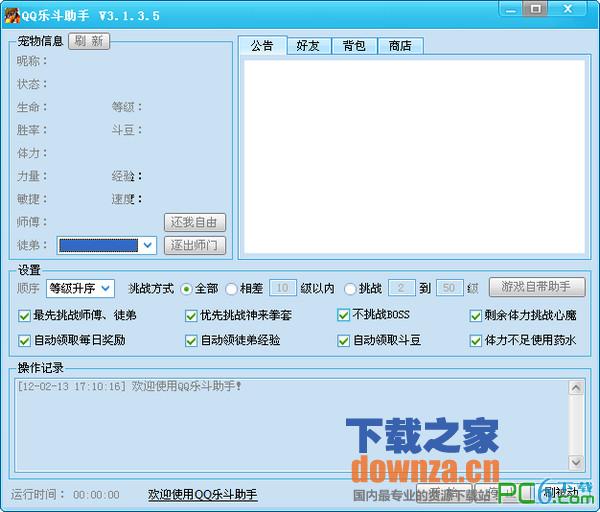
Task: Toggle 体力不足使用药水 checkbox
Action: point(476,341)
